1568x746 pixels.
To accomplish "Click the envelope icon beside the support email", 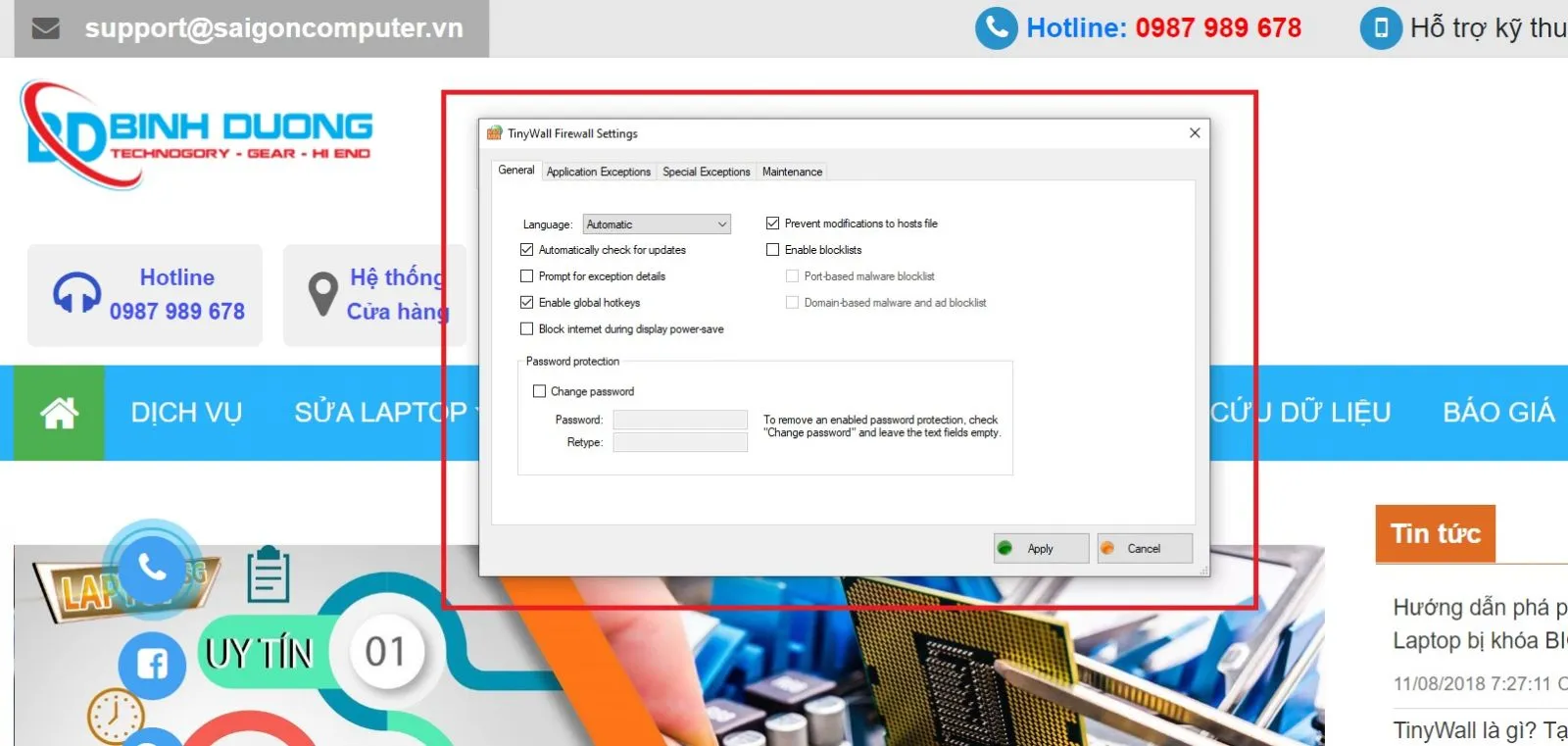I will click(x=46, y=28).
